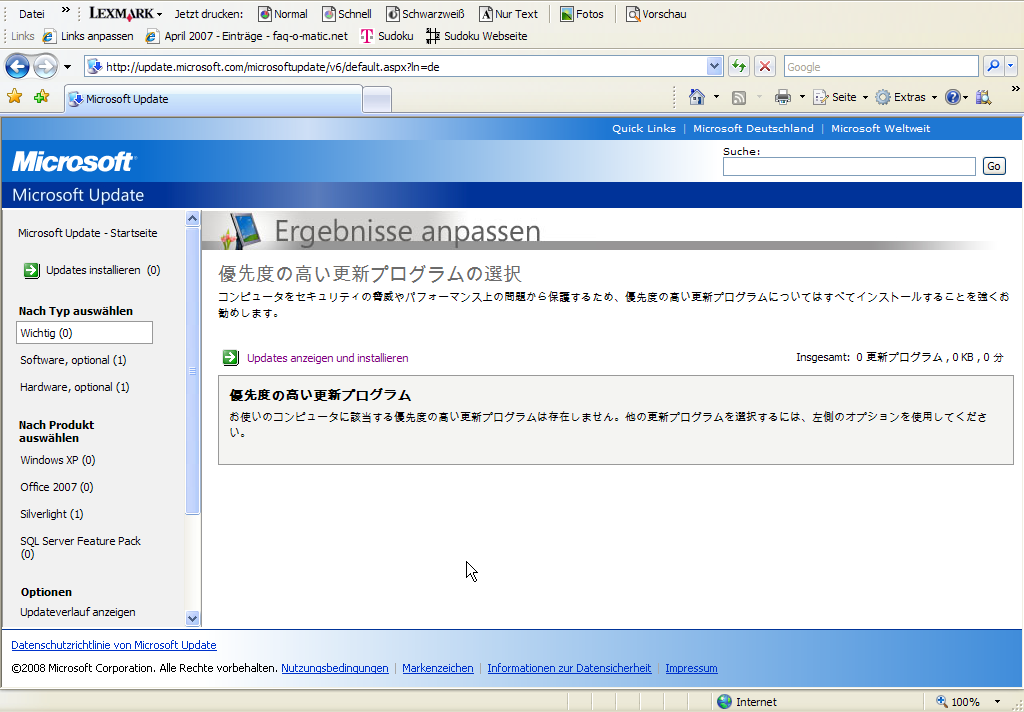Select Hardware, optional (1)
This screenshot has height=712, width=1024.
[x=74, y=387]
